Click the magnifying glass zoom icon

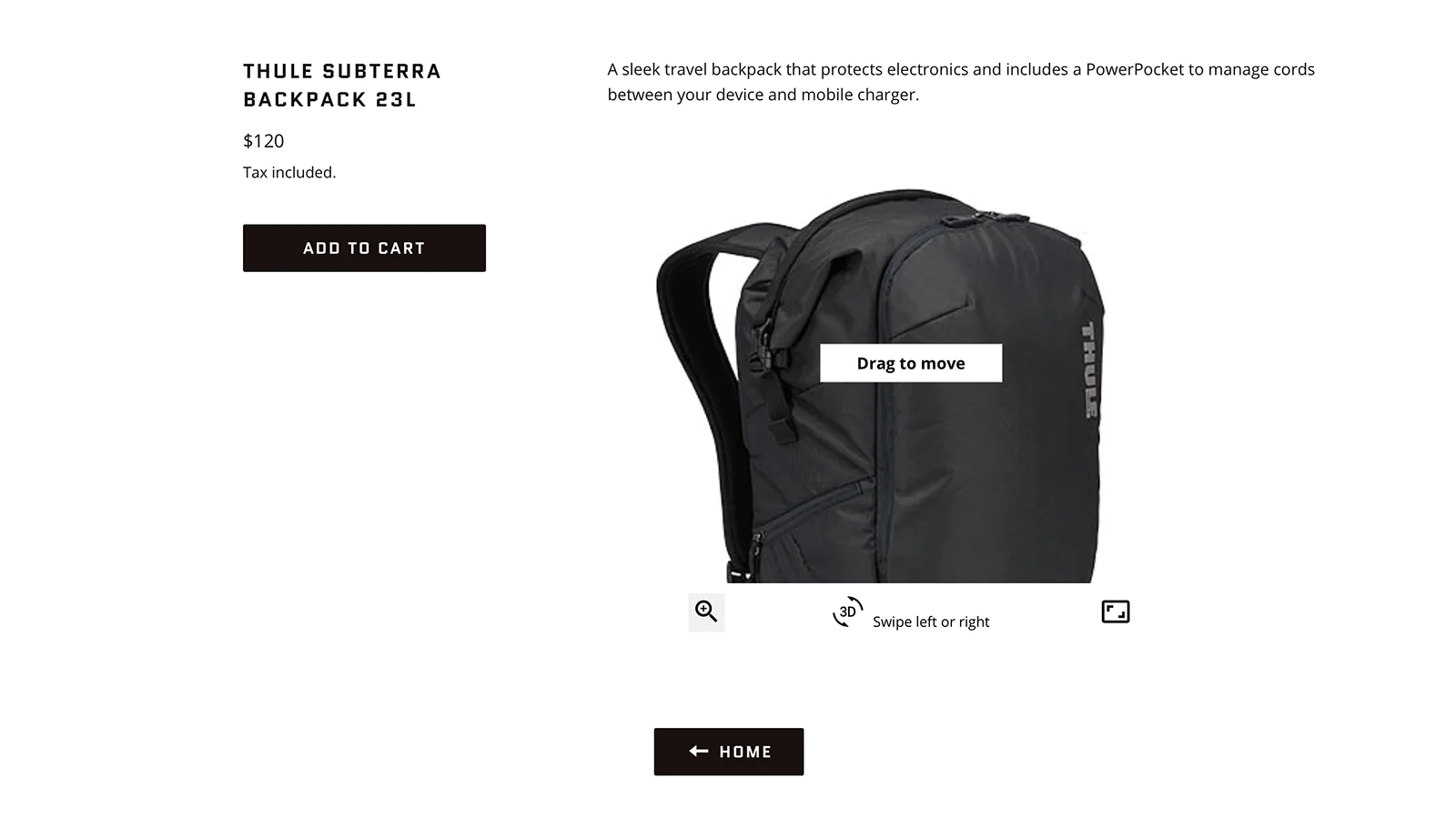(706, 612)
